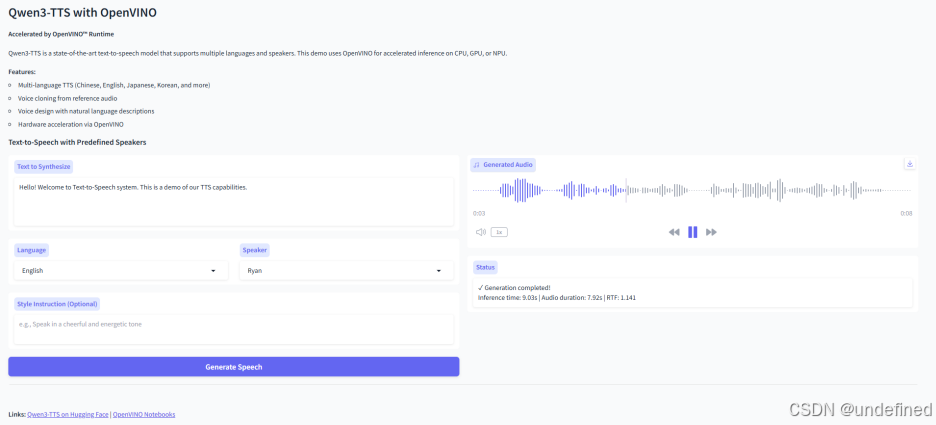The height and width of the screenshot is (425, 936).
Task: Seek within the audio waveform
Action: (692, 190)
